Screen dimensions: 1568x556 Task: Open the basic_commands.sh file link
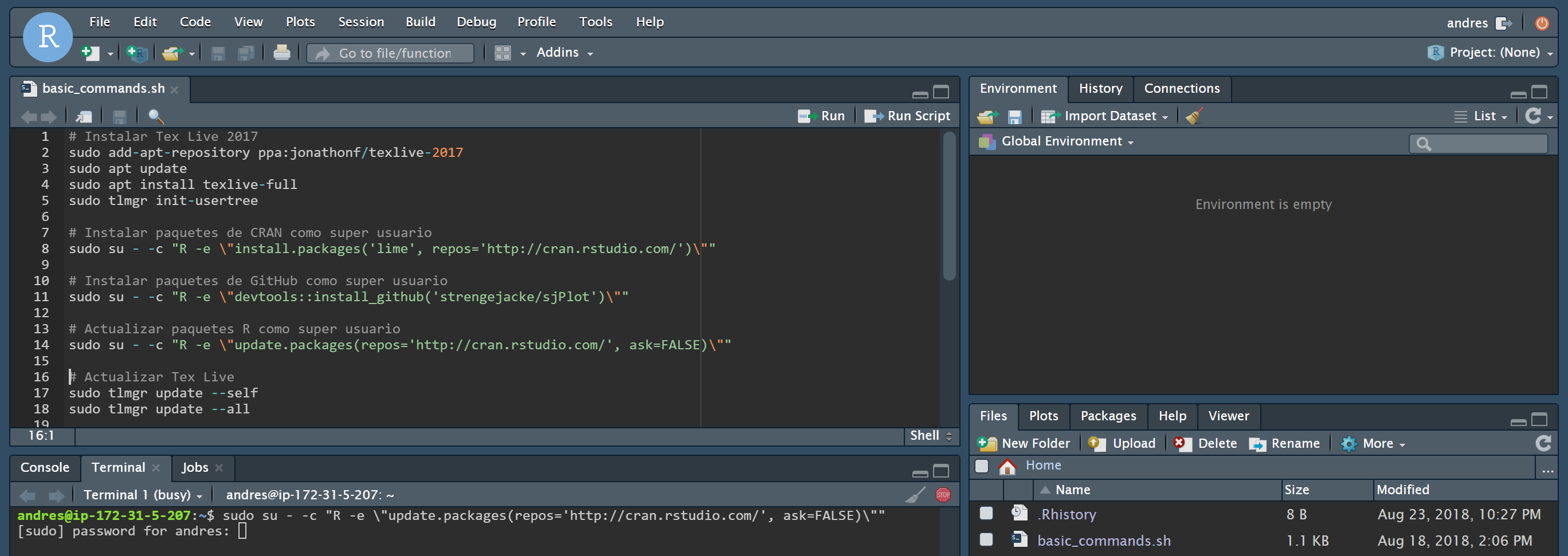point(1104,540)
